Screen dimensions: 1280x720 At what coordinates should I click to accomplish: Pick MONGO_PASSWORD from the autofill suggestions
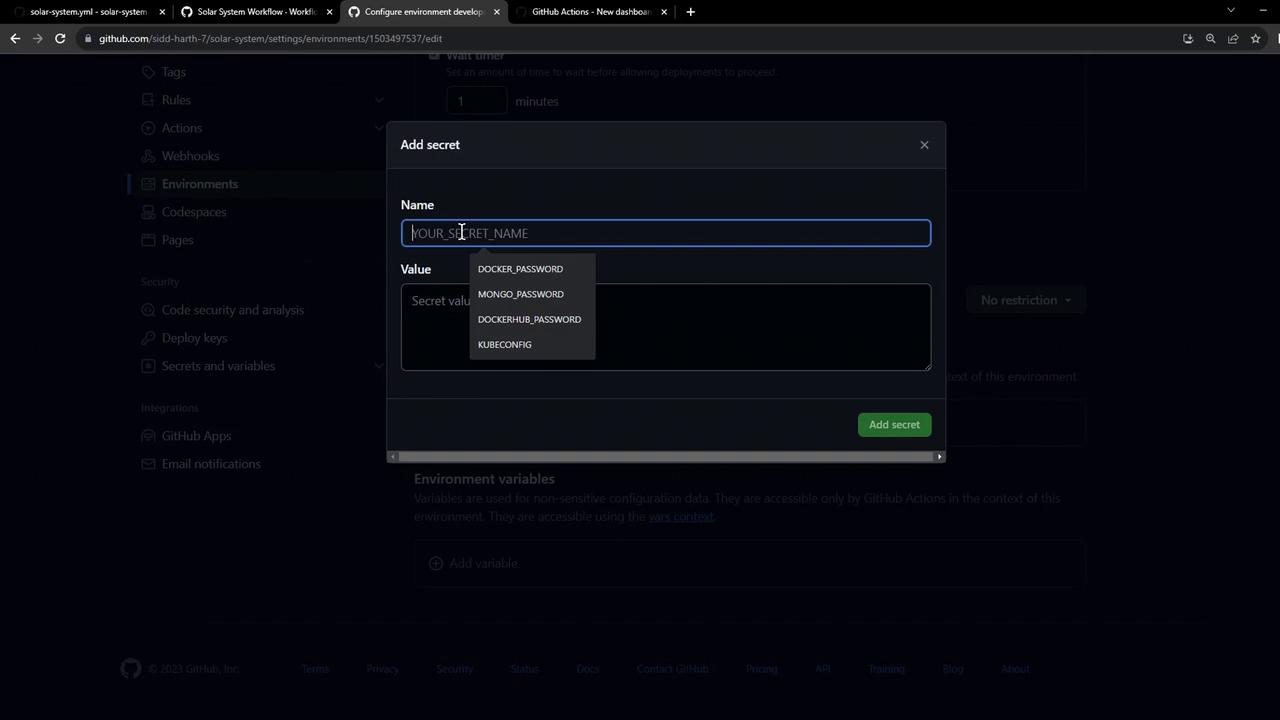click(x=521, y=294)
